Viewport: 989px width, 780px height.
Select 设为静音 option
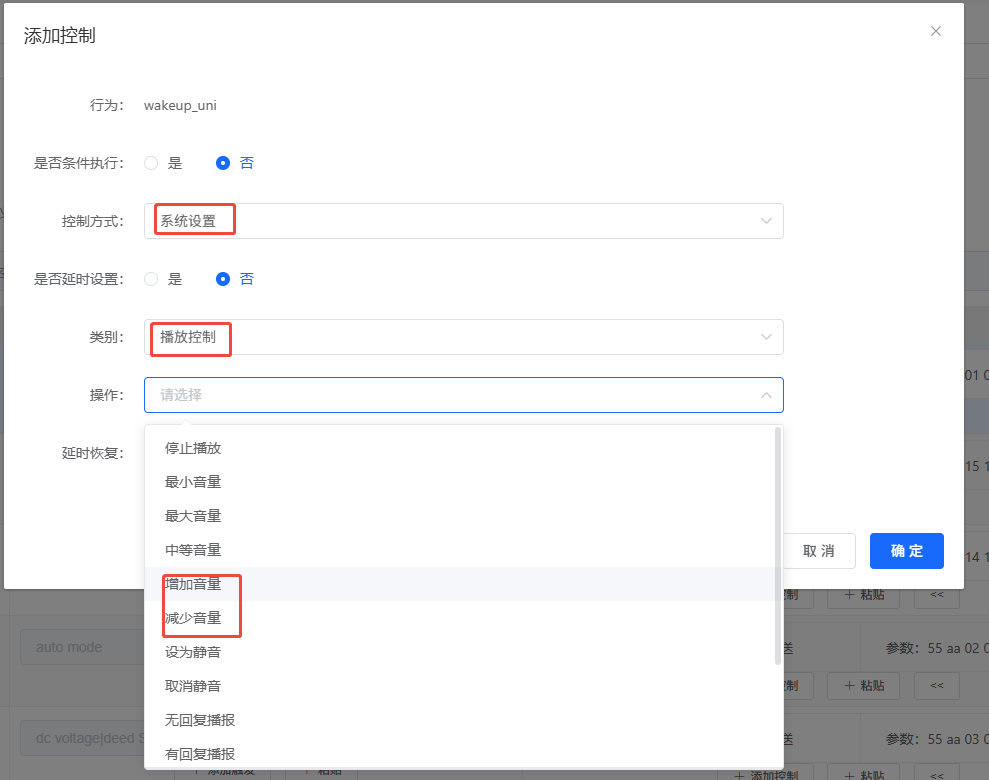coord(193,652)
